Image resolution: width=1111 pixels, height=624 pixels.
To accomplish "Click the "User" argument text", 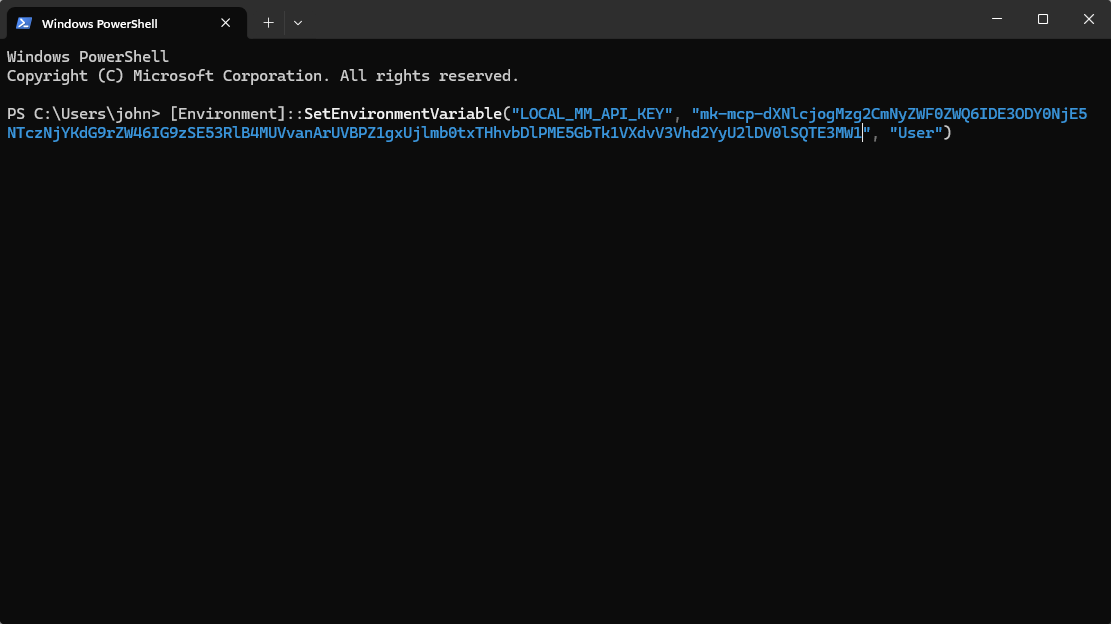I will (x=915, y=133).
